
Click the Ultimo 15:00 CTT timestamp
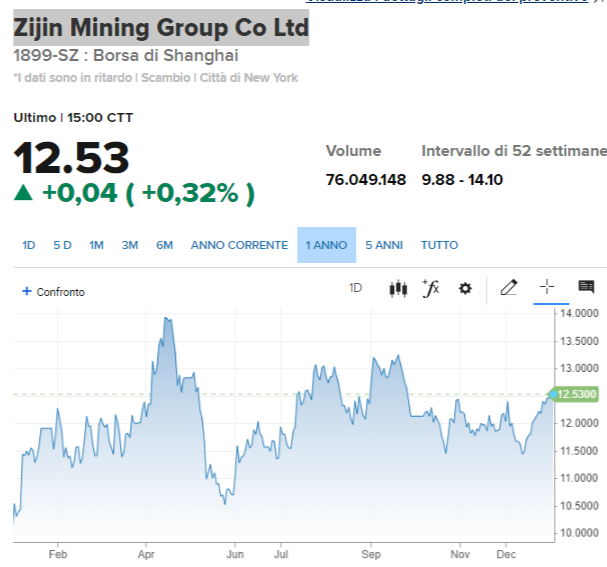pos(73,118)
